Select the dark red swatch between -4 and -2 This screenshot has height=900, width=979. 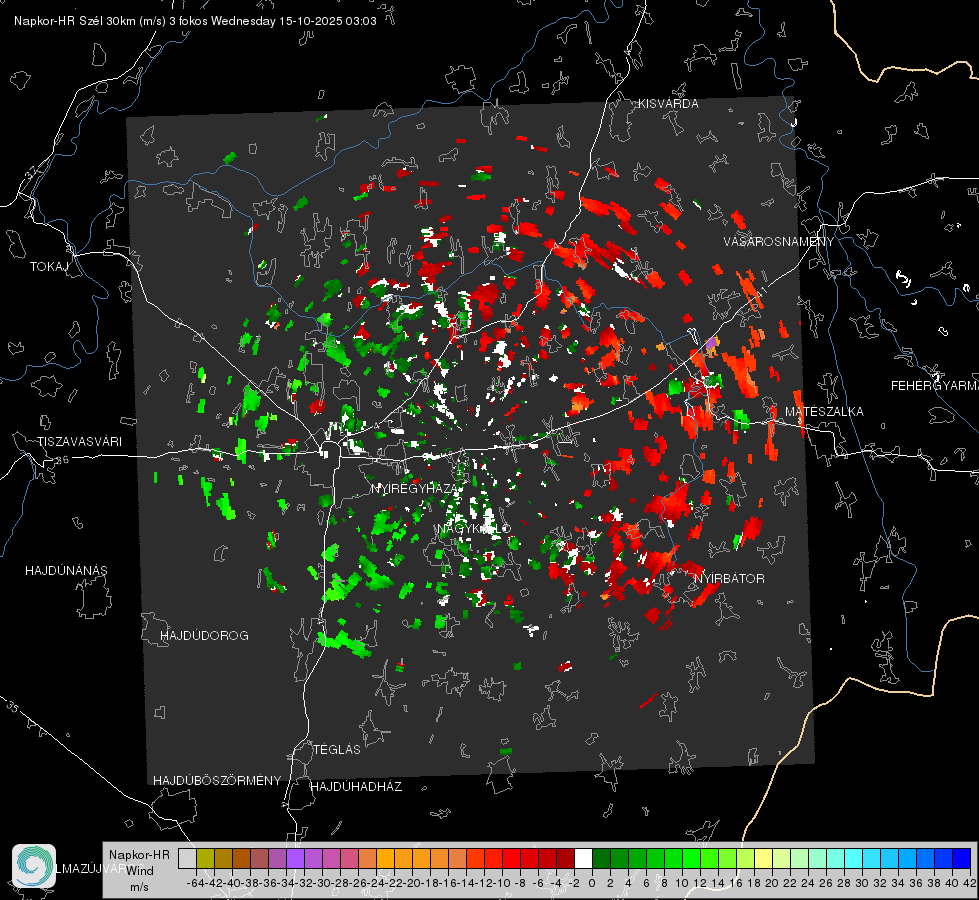(x=566, y=859)
